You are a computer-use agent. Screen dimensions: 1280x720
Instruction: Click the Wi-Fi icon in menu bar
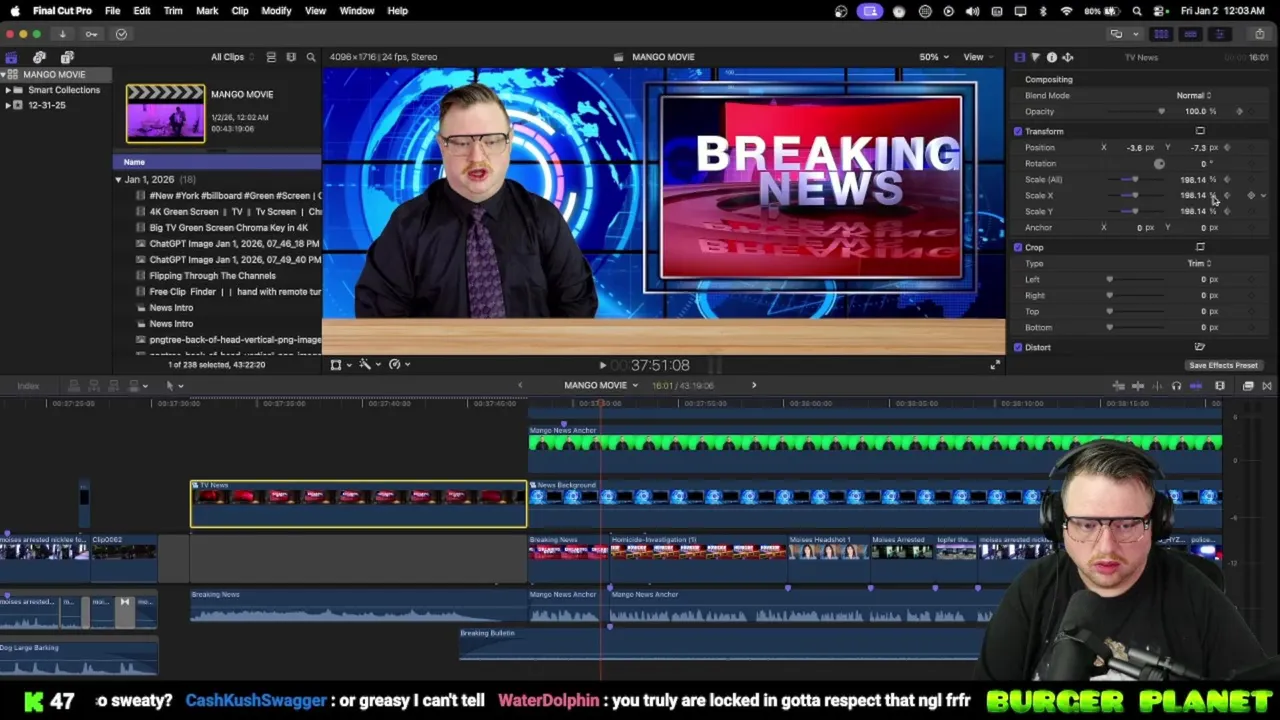(1066, 11)
